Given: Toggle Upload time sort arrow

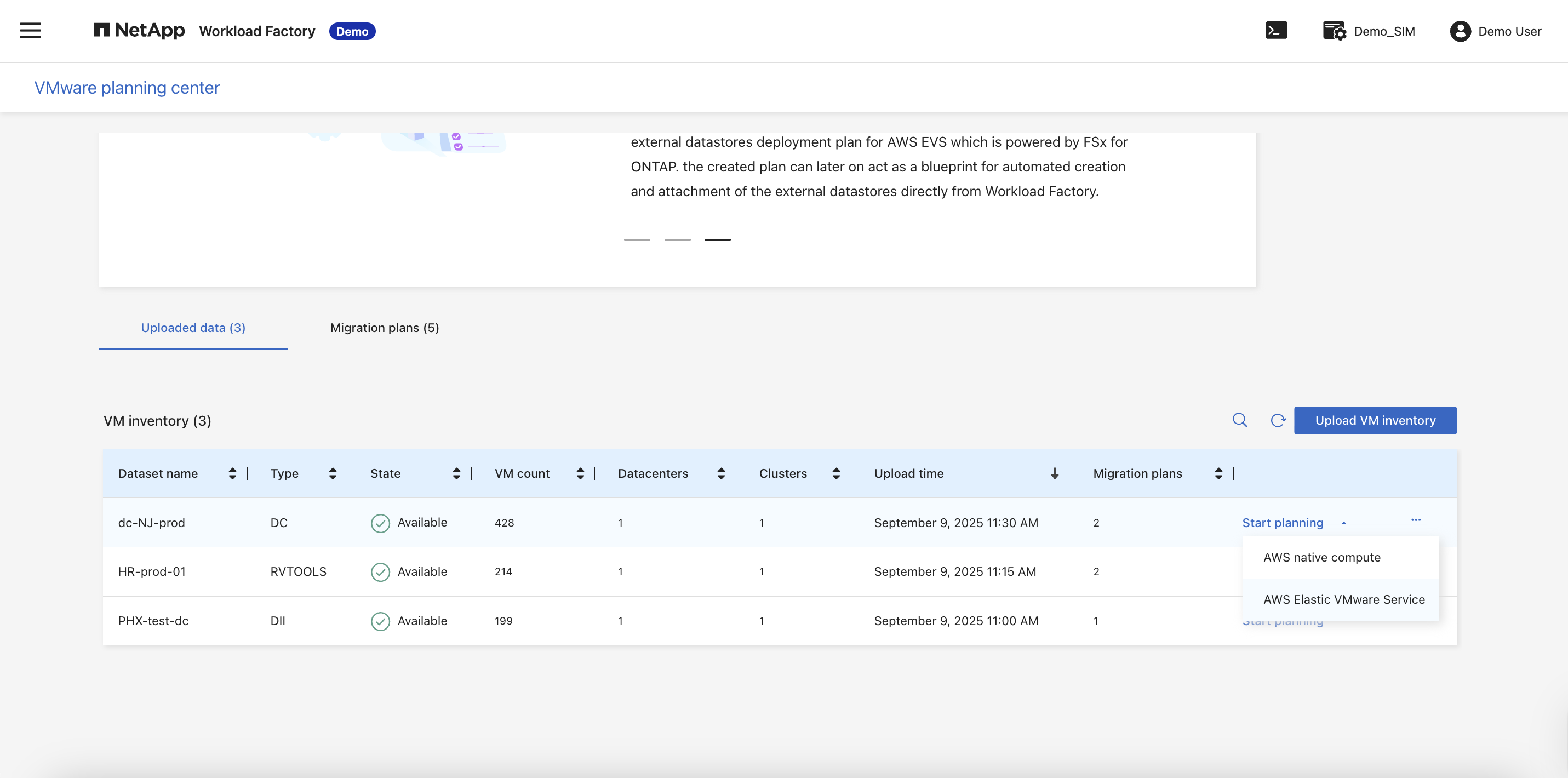Looking at the screenshot, I should click(x=1054, y=473).
